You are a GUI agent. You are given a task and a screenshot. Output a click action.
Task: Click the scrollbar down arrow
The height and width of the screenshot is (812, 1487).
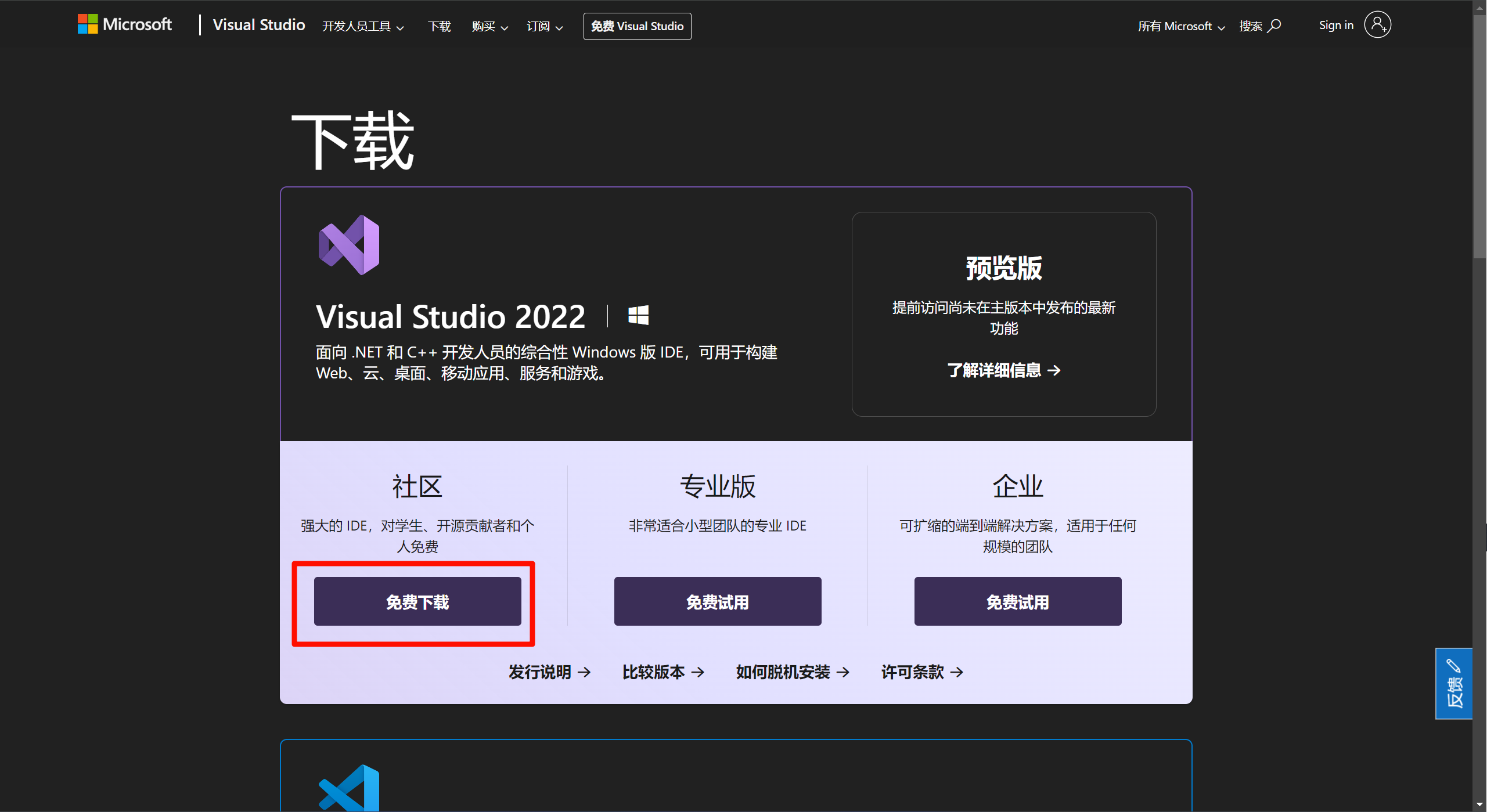click(x=1479, y=804)
